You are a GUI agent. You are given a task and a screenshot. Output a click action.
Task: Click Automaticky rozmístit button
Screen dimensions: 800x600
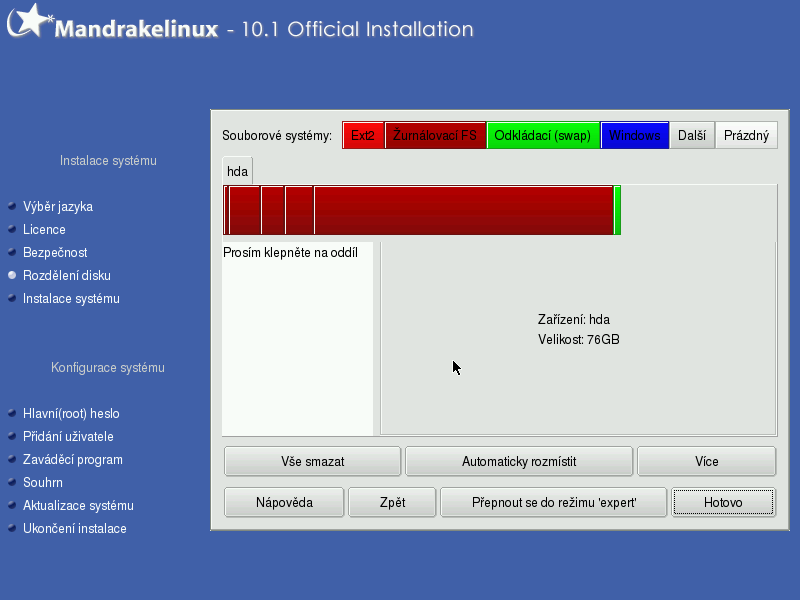tap(519, 461)
